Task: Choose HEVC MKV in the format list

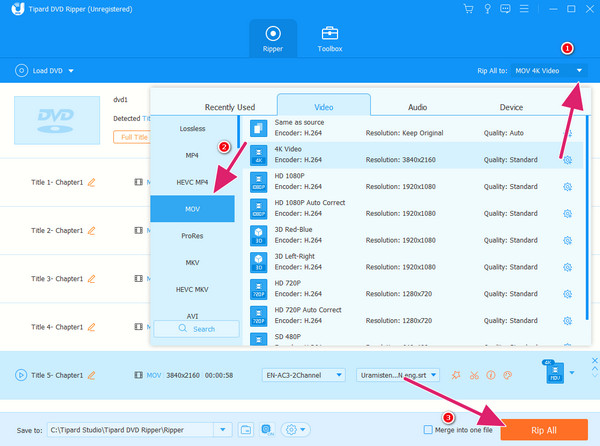Action: [x=192, y=290]
